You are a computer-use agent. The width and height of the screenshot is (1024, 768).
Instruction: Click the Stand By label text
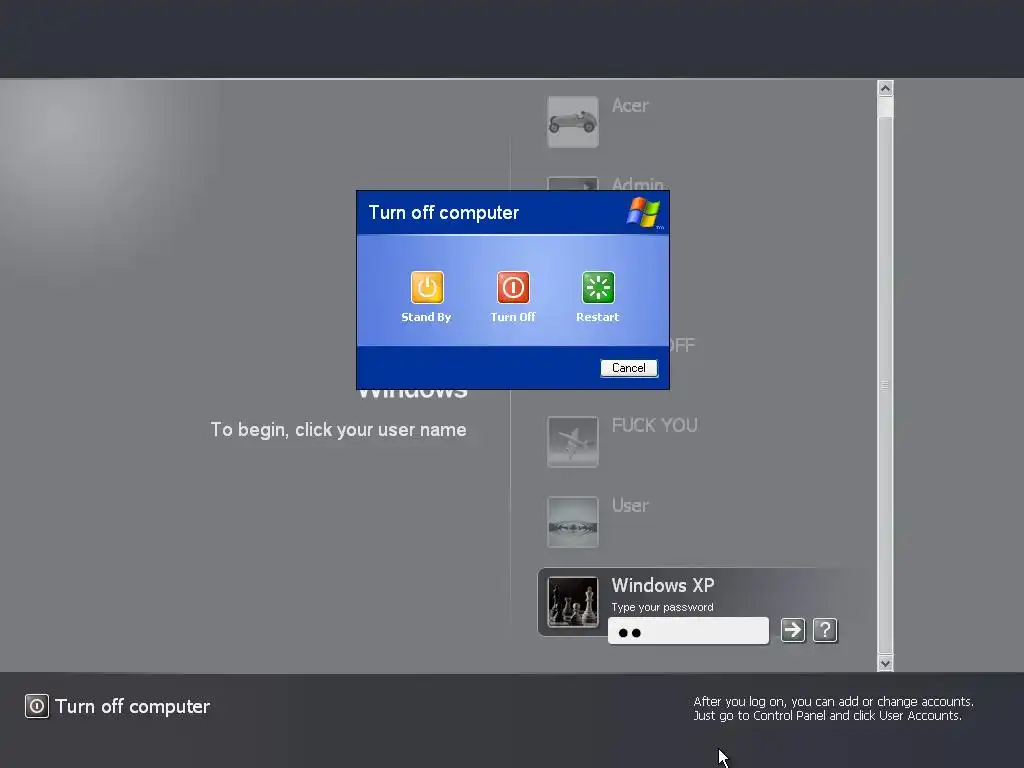tap(426, 317)
